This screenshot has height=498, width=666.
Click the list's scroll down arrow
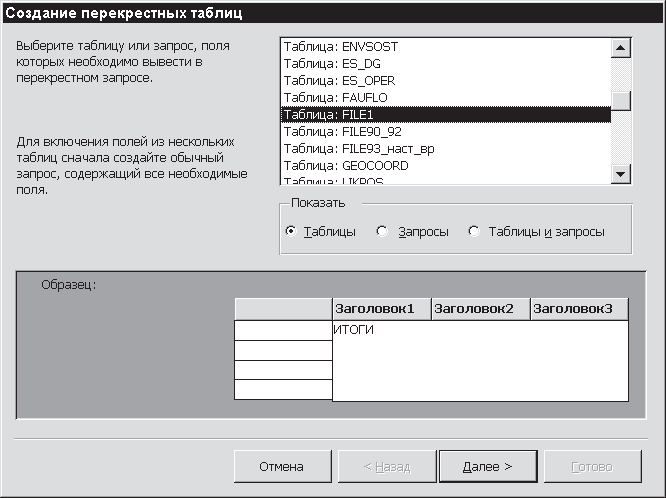click(621, 175)
